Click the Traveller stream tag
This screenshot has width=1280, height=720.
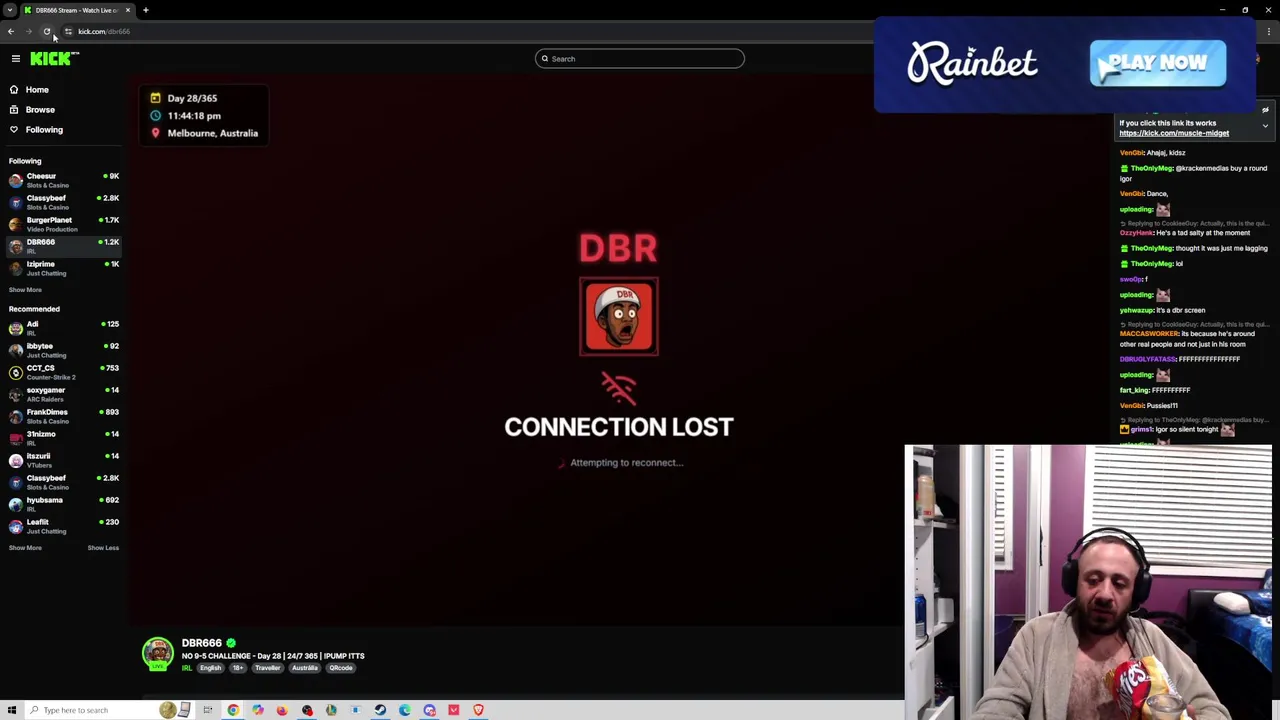[x=267, y=668]
